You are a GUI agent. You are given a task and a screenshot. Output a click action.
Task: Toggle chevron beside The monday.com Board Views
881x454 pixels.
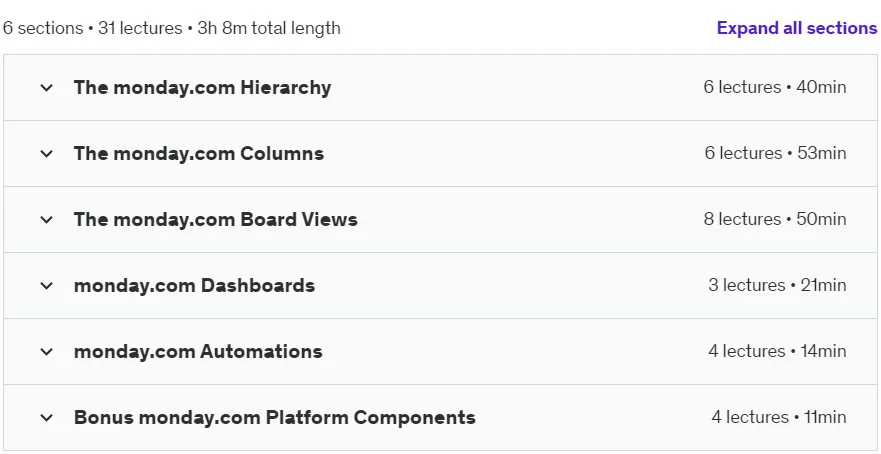(47, 220)
